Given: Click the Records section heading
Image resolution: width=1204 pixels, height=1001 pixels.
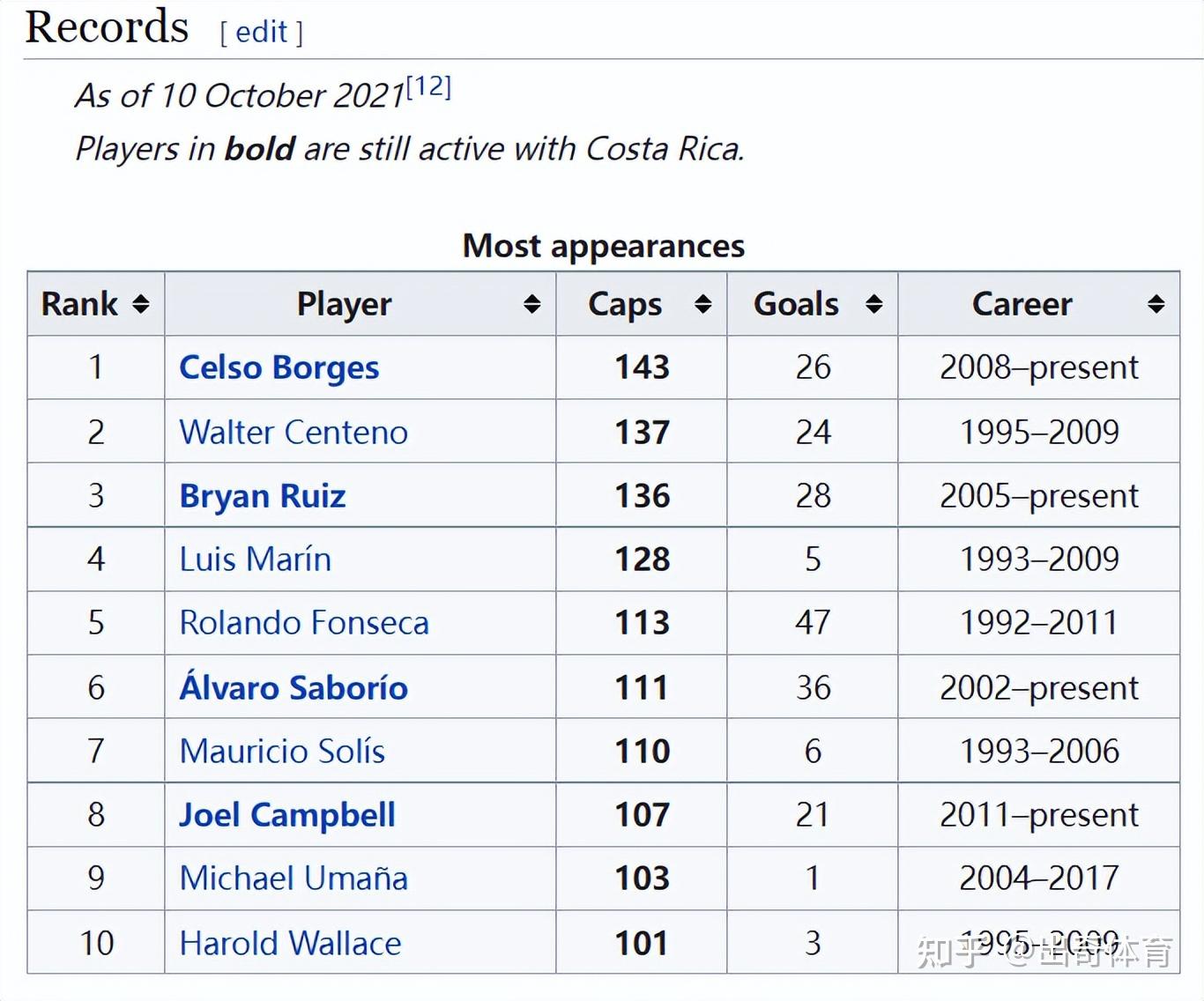Looking at the screenshot, I should click(x=107, y=27).
